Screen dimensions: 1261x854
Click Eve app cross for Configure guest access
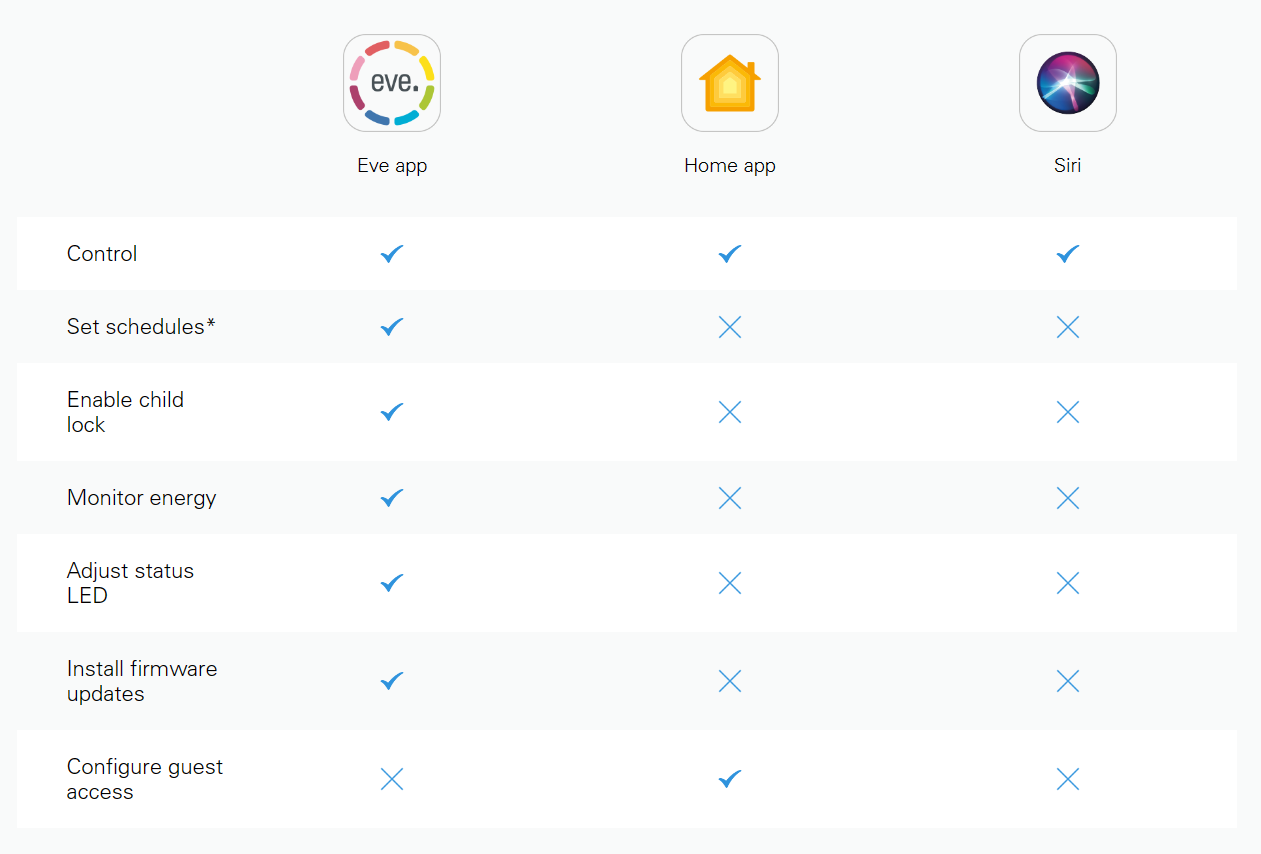point(392,779)
